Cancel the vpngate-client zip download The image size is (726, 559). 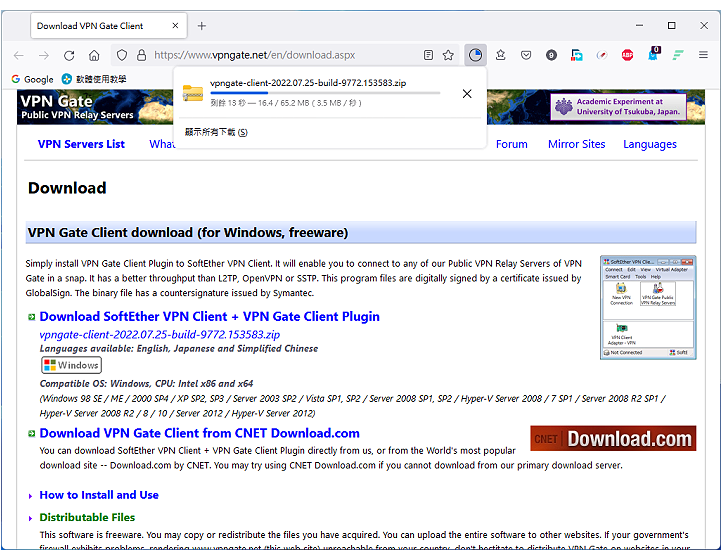[x=467, y=94]
